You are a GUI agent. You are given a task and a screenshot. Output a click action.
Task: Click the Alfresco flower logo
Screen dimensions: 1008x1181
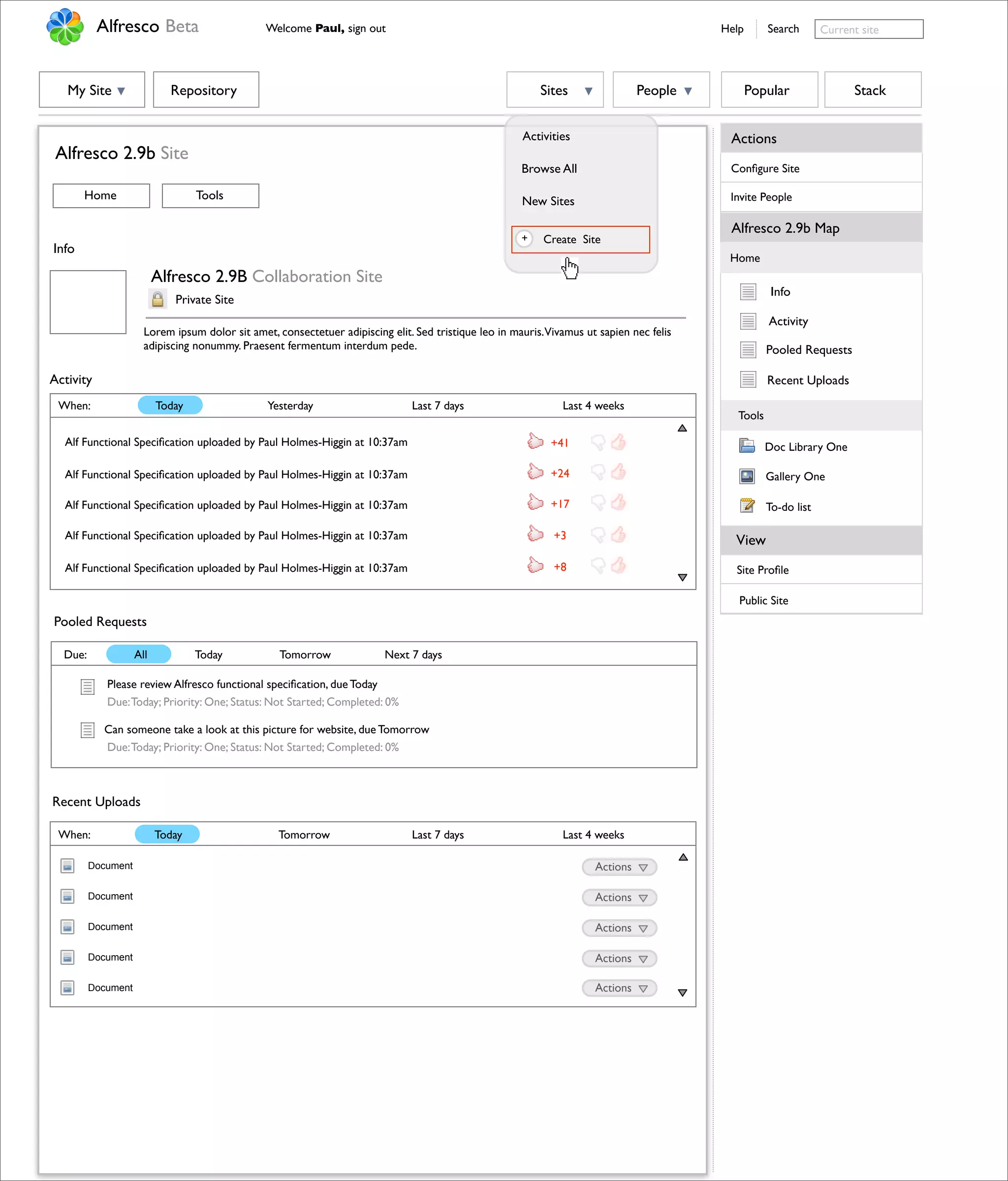pos(65,27)
